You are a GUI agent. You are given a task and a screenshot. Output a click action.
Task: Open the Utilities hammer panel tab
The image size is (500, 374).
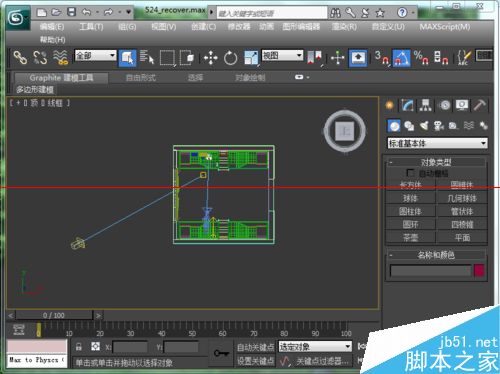point(479,105)
